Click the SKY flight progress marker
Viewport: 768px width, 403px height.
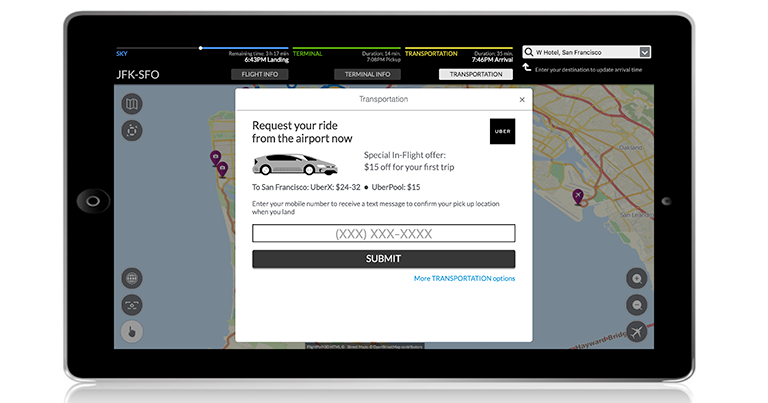pos(200,48)
